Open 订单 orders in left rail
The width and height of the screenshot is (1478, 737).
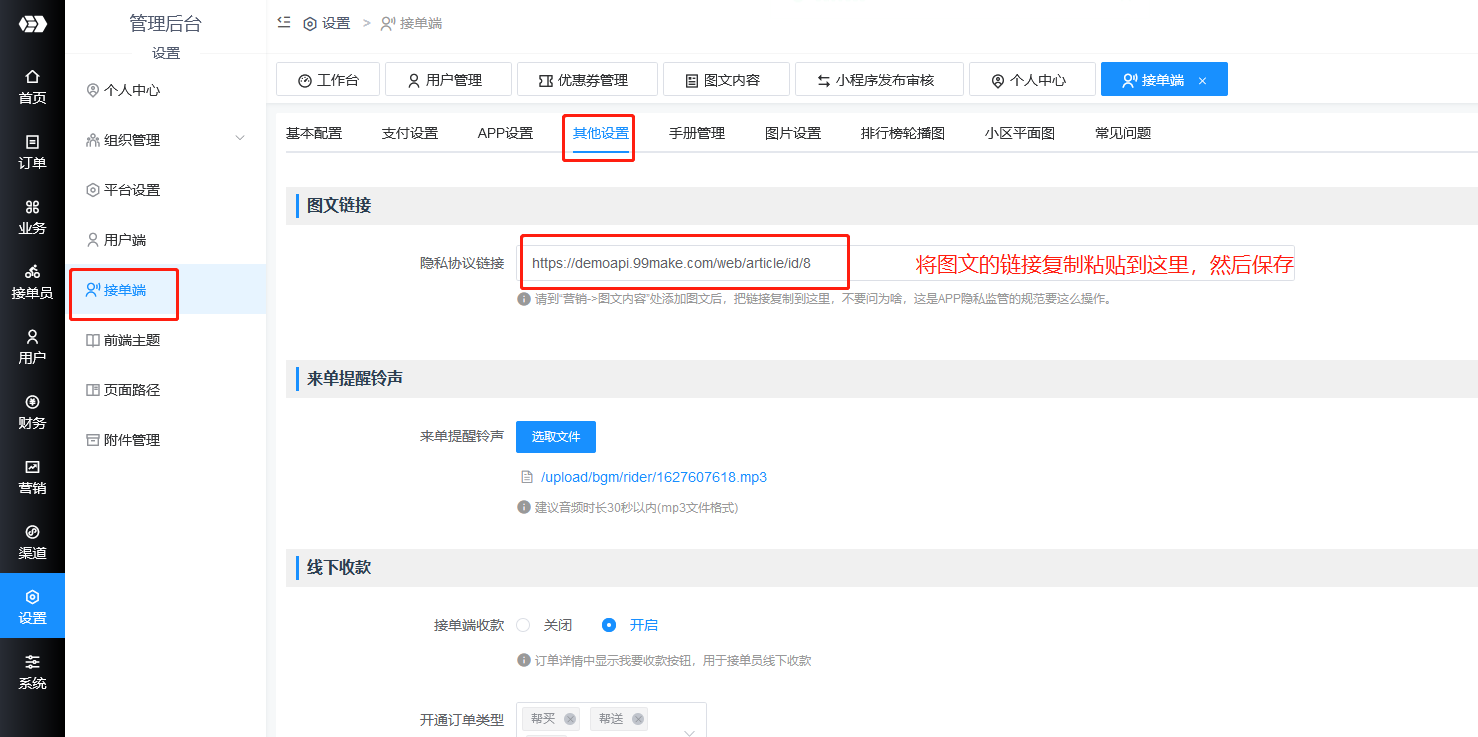[x=32, y=152]
